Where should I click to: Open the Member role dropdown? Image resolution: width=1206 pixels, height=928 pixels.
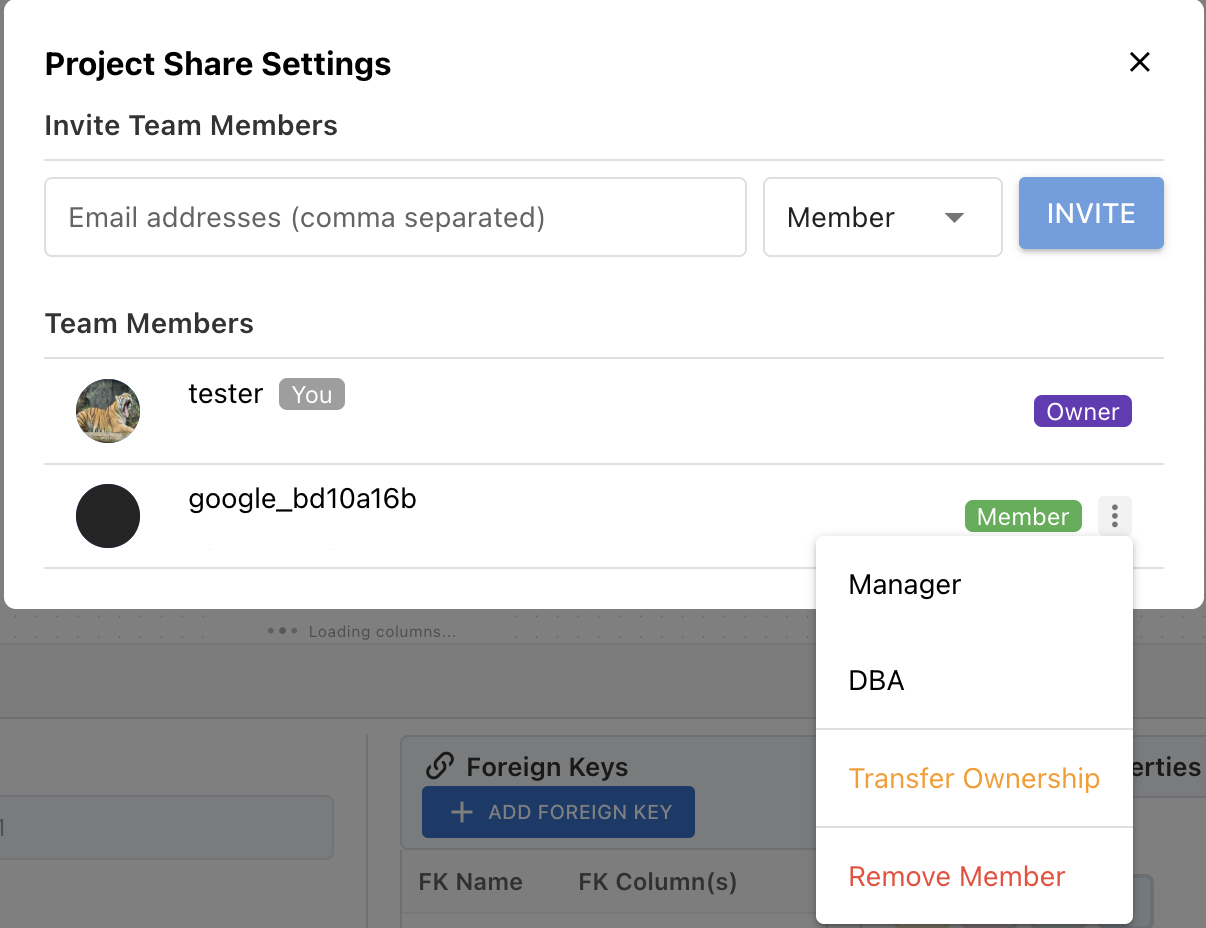882,217
